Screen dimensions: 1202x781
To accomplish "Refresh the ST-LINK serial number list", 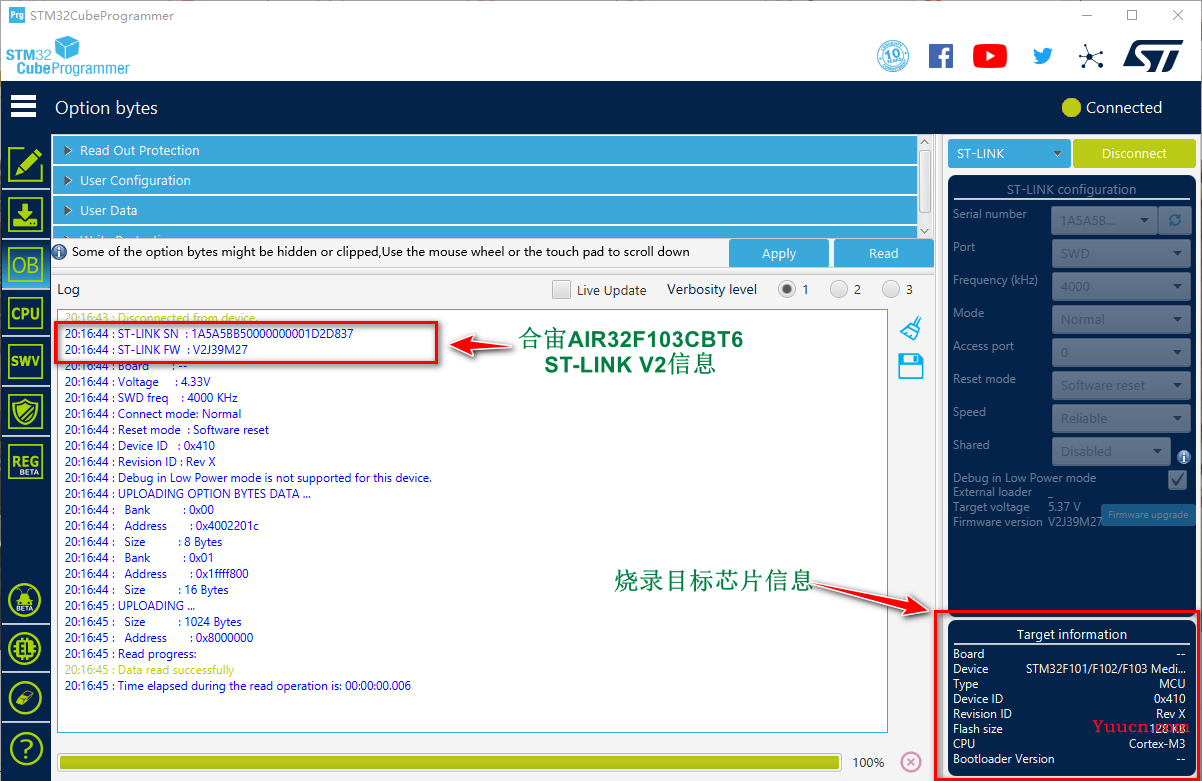I will click(1174, 220).
